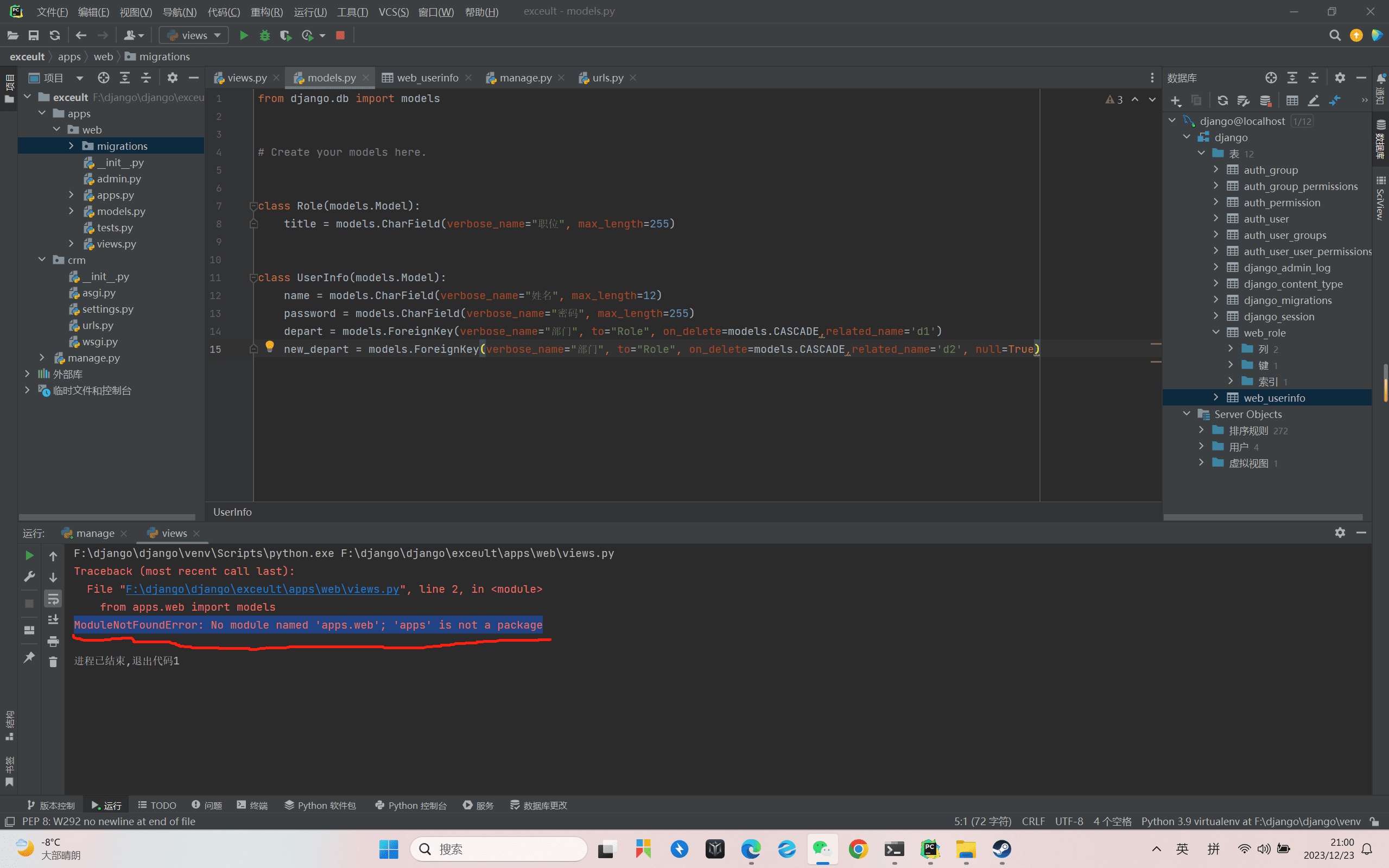Click the trash icon in run console
The width and height of the screenshot is (1389, 868).
point(53,662)
